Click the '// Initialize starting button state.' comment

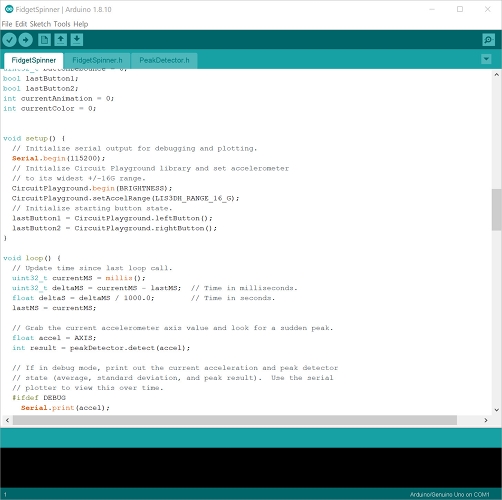point(92,208)
